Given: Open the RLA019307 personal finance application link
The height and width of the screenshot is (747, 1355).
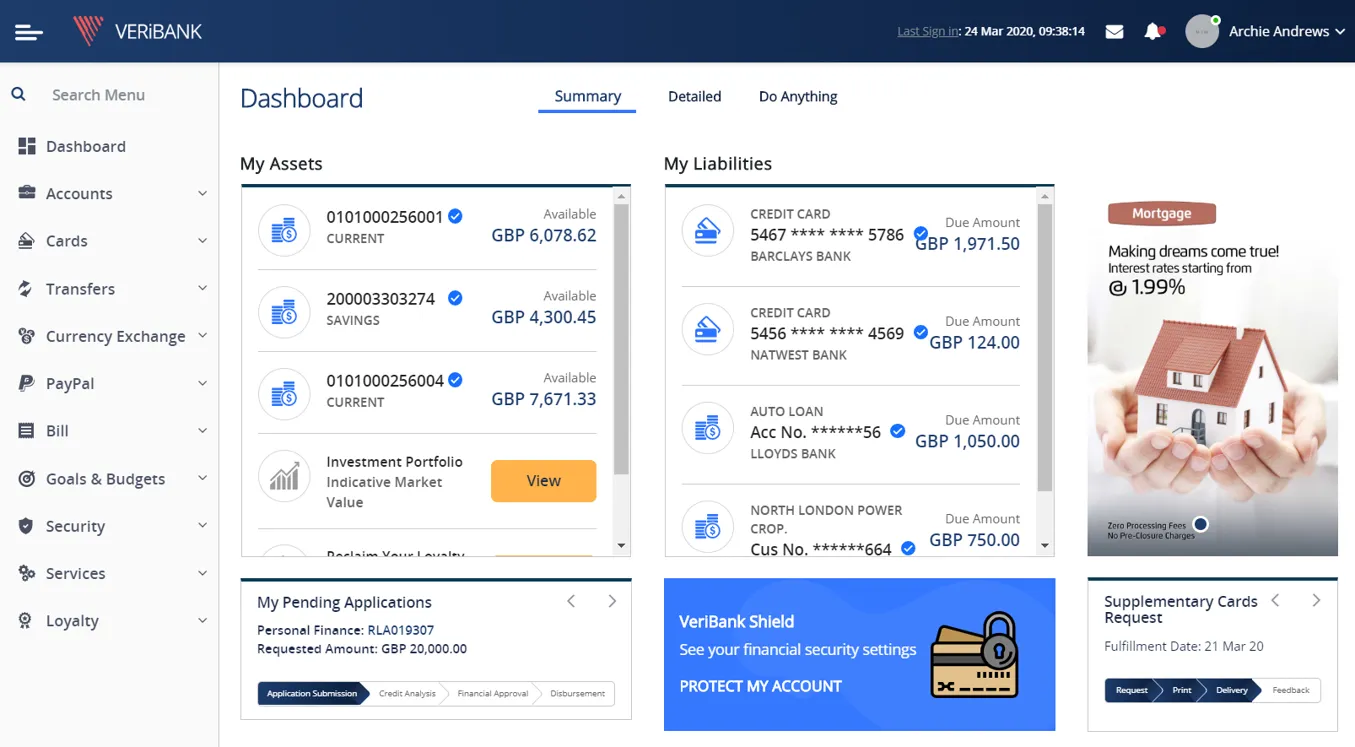Looking at the screenshot, I should [x=401, y=630].
